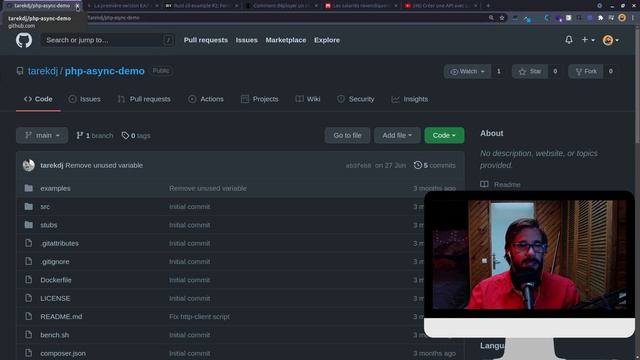The height and width of the screenshot is (360, 640).
Task: Open the notifications bell
Action: pyautogui.click(x=569, y=40)
